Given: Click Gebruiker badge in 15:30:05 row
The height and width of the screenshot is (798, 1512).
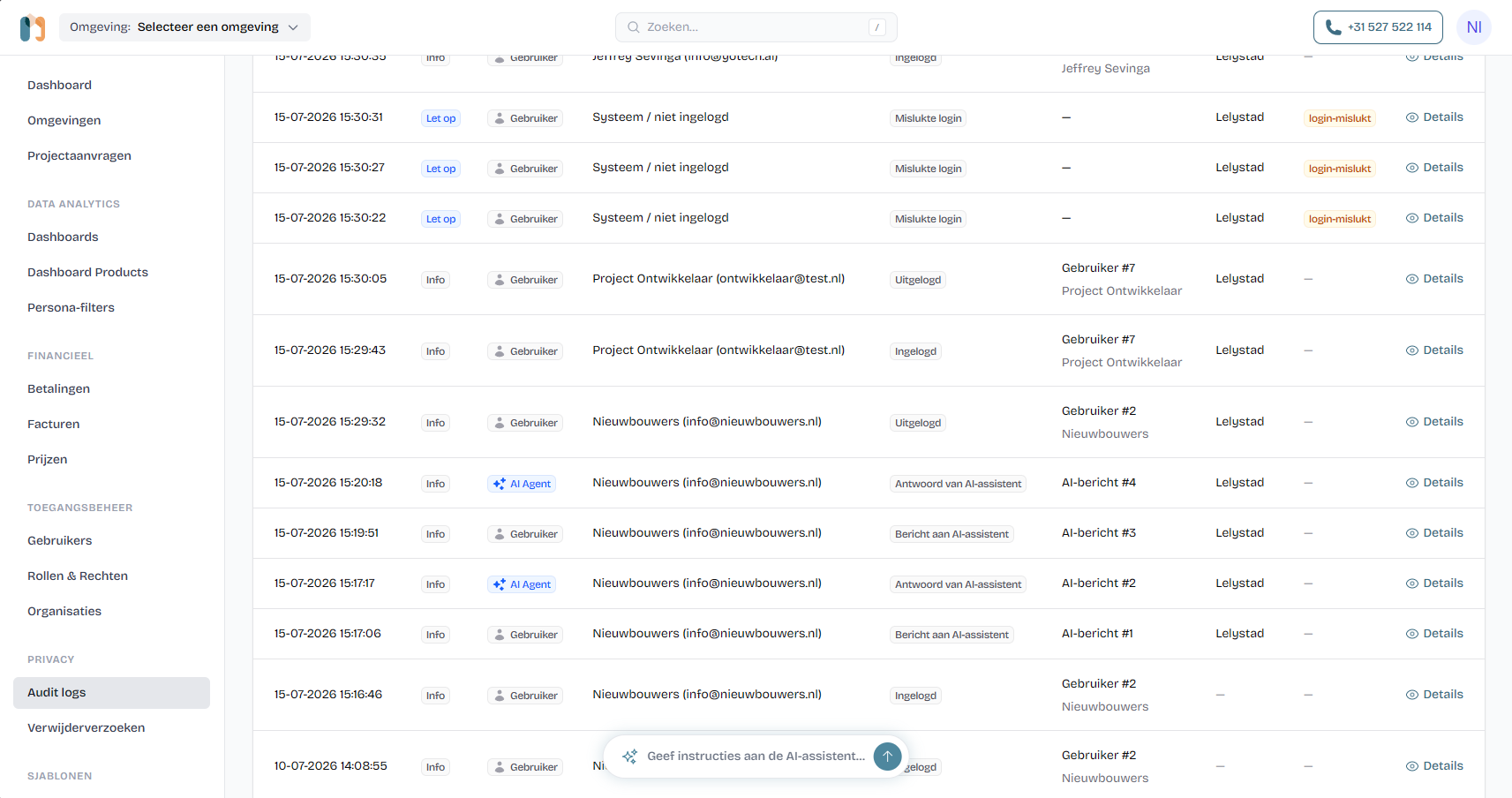Looking at the screenshot, I should pyautogui.click(x=525, y=280).
